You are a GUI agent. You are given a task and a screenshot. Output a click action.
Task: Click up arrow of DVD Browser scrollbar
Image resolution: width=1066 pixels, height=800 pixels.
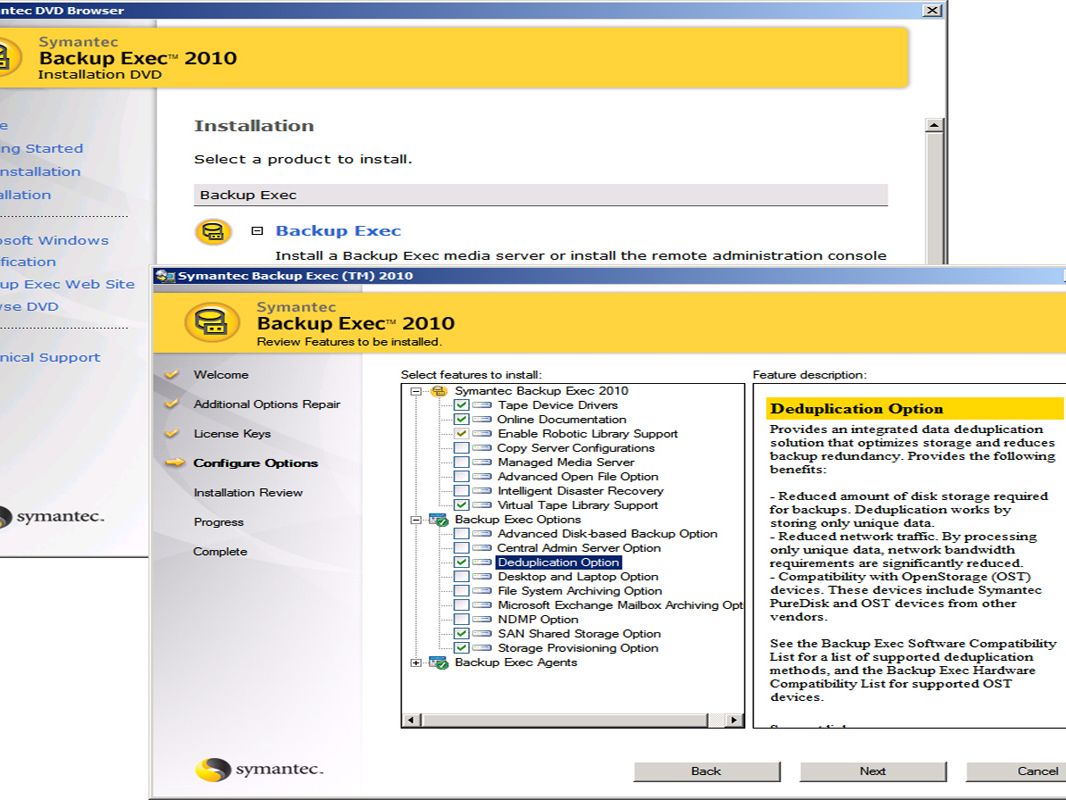[x=934, y=126]
